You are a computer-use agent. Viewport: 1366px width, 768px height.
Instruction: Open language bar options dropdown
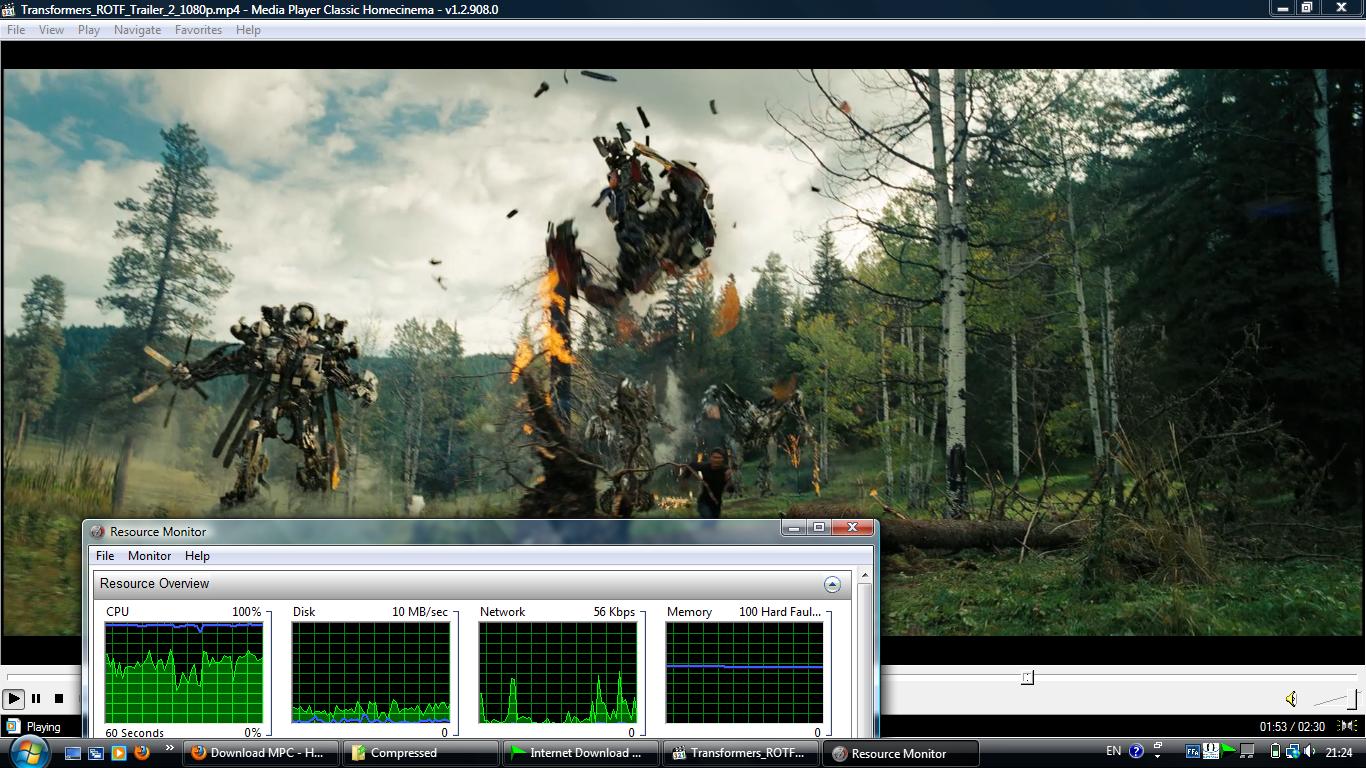[1158, 756]
